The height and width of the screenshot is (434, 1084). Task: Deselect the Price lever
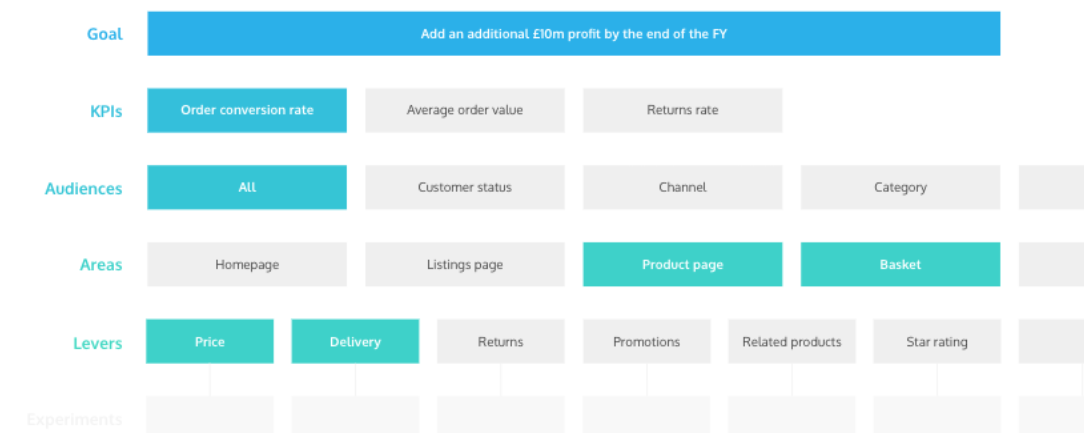pyautogui.click(x=210, y=342)
